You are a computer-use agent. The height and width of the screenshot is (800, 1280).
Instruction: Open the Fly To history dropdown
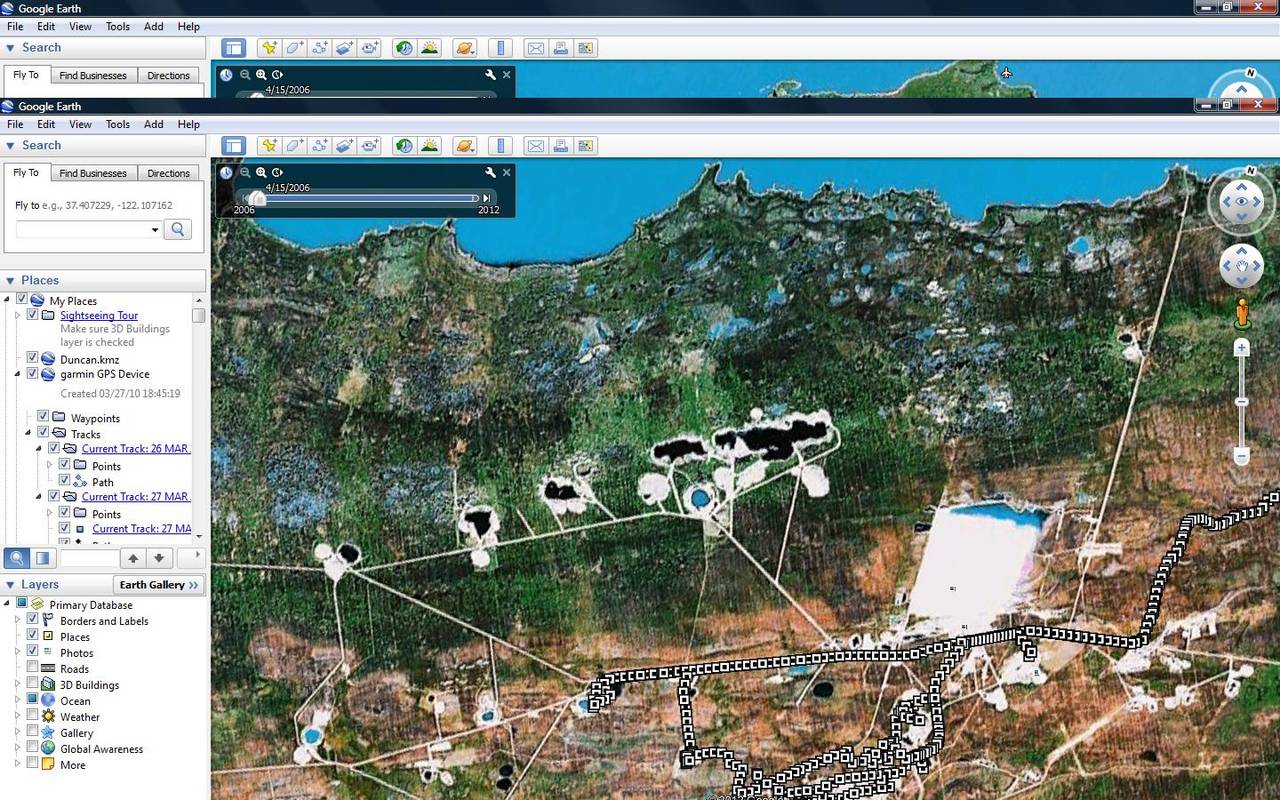pos(155,230)
